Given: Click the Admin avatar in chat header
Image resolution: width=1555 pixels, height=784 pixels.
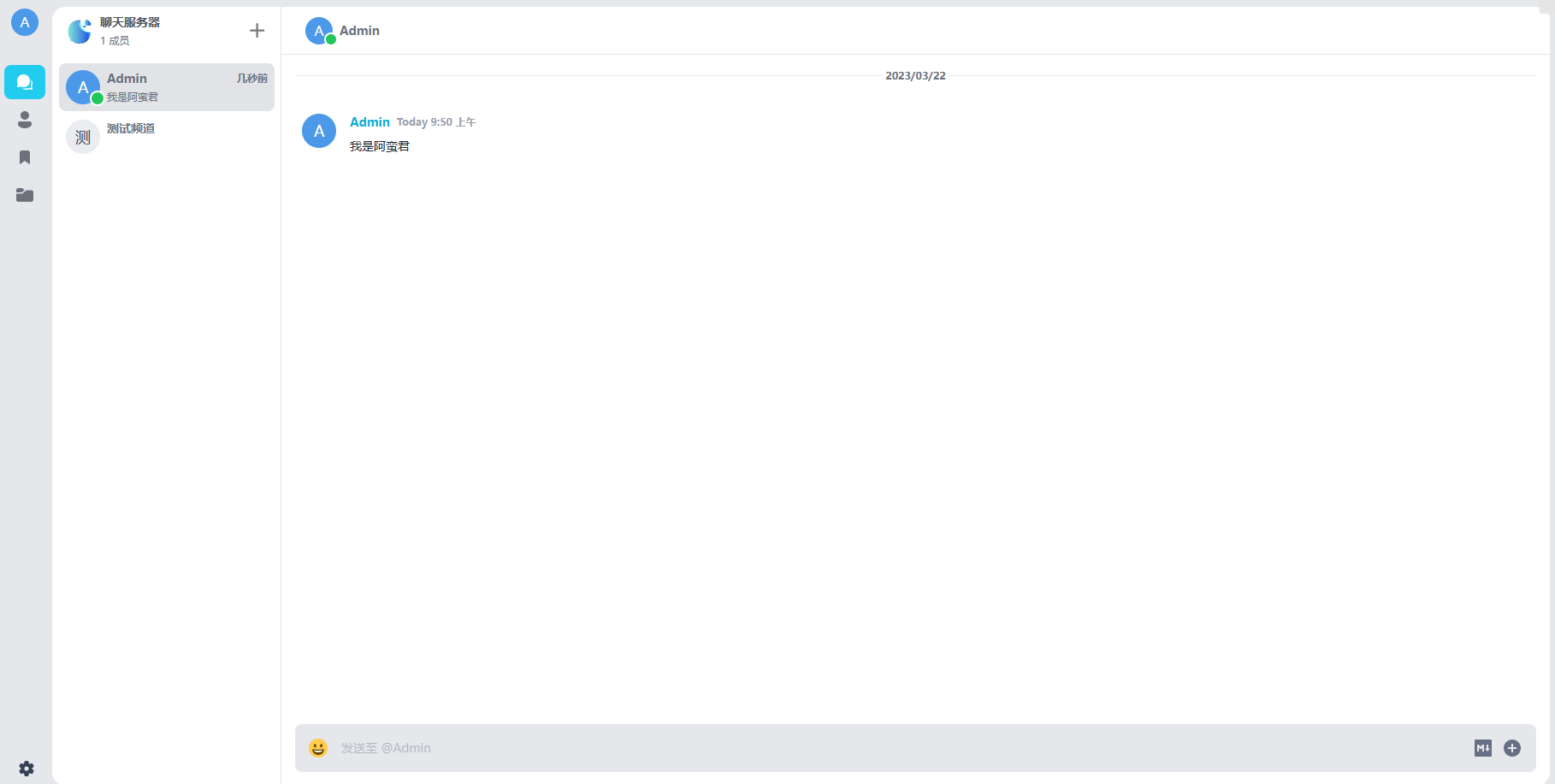Looking at the screenshot, I should click(x=319, y=31).
